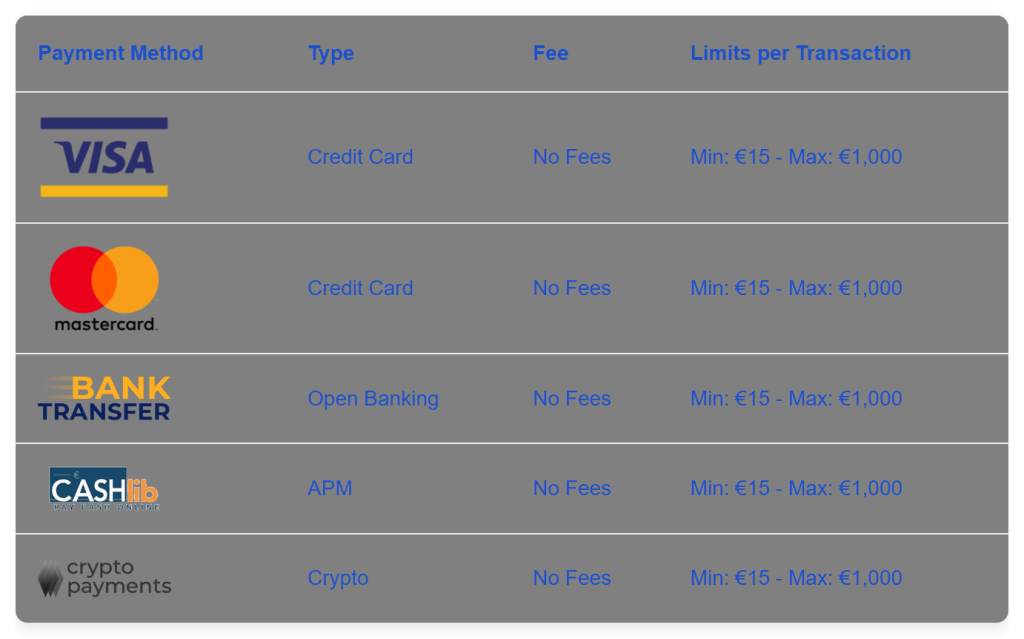Choose the Bank Transfer logo
The image size is (1024, 639).
pyautogui.click(x=104, y=398)
